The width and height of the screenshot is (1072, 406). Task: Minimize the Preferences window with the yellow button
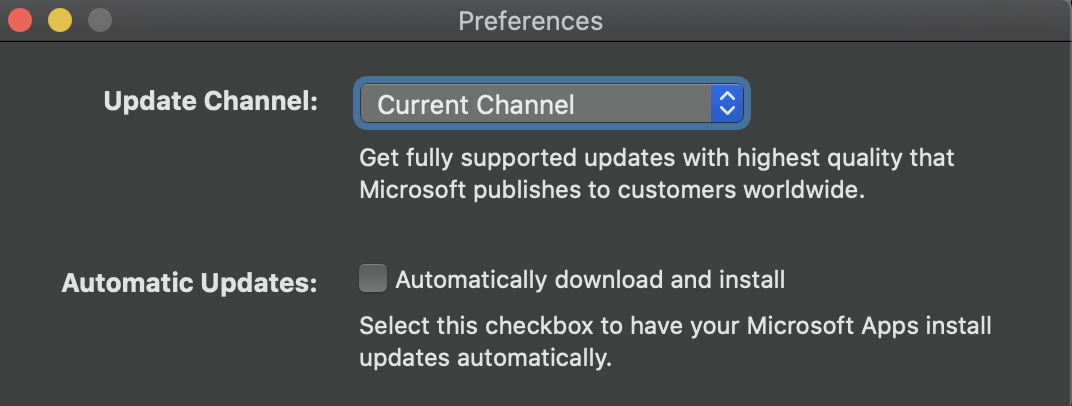coord(60,20)
